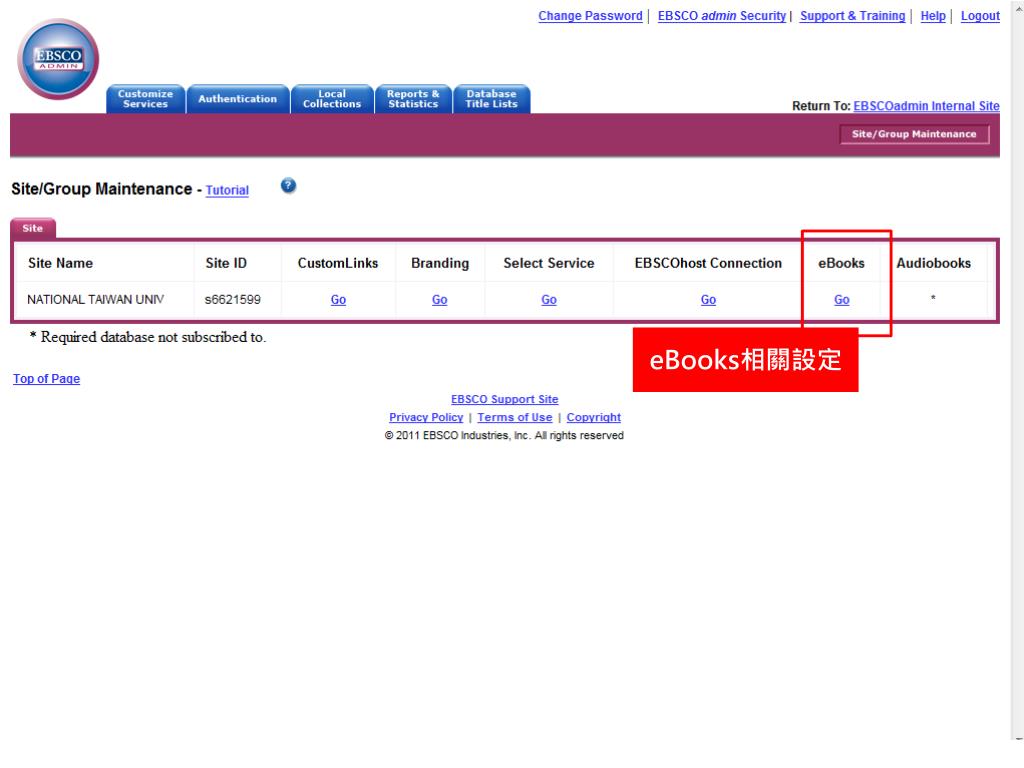The image size is (1024, 768).
Task: Switch to the Authentication tab
Action: [238, 99]
